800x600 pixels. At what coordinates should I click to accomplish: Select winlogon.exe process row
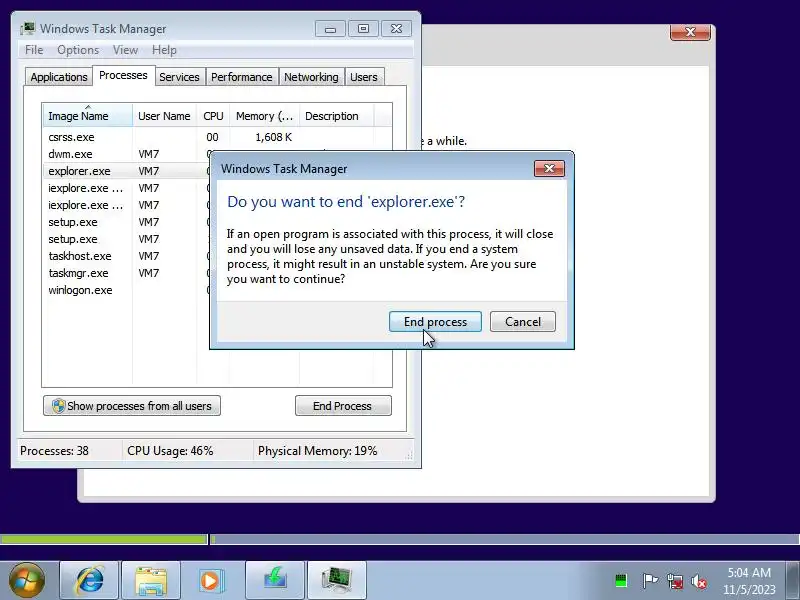click(127, 290)
